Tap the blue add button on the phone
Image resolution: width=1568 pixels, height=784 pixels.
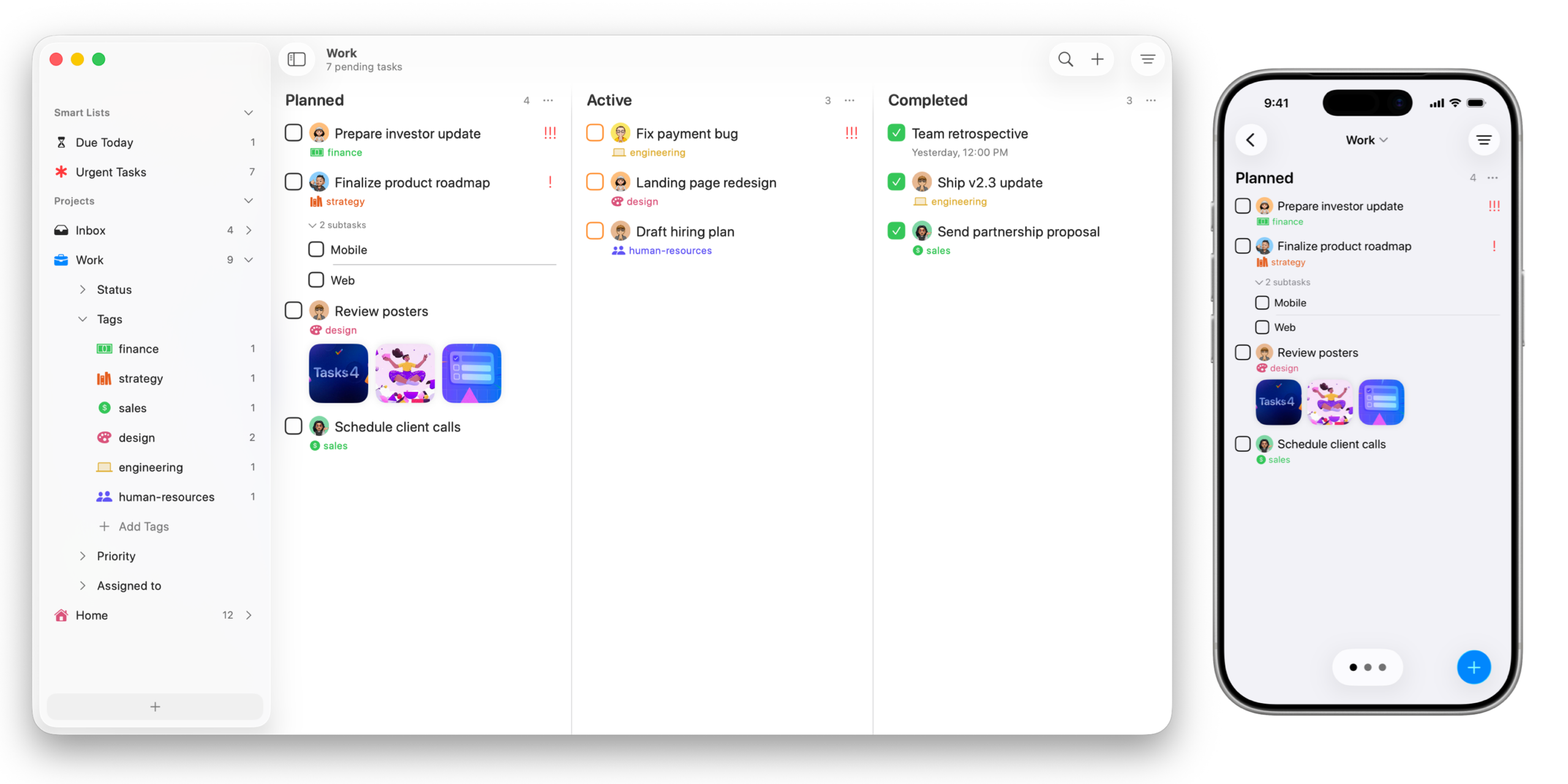pos(1474,667)
